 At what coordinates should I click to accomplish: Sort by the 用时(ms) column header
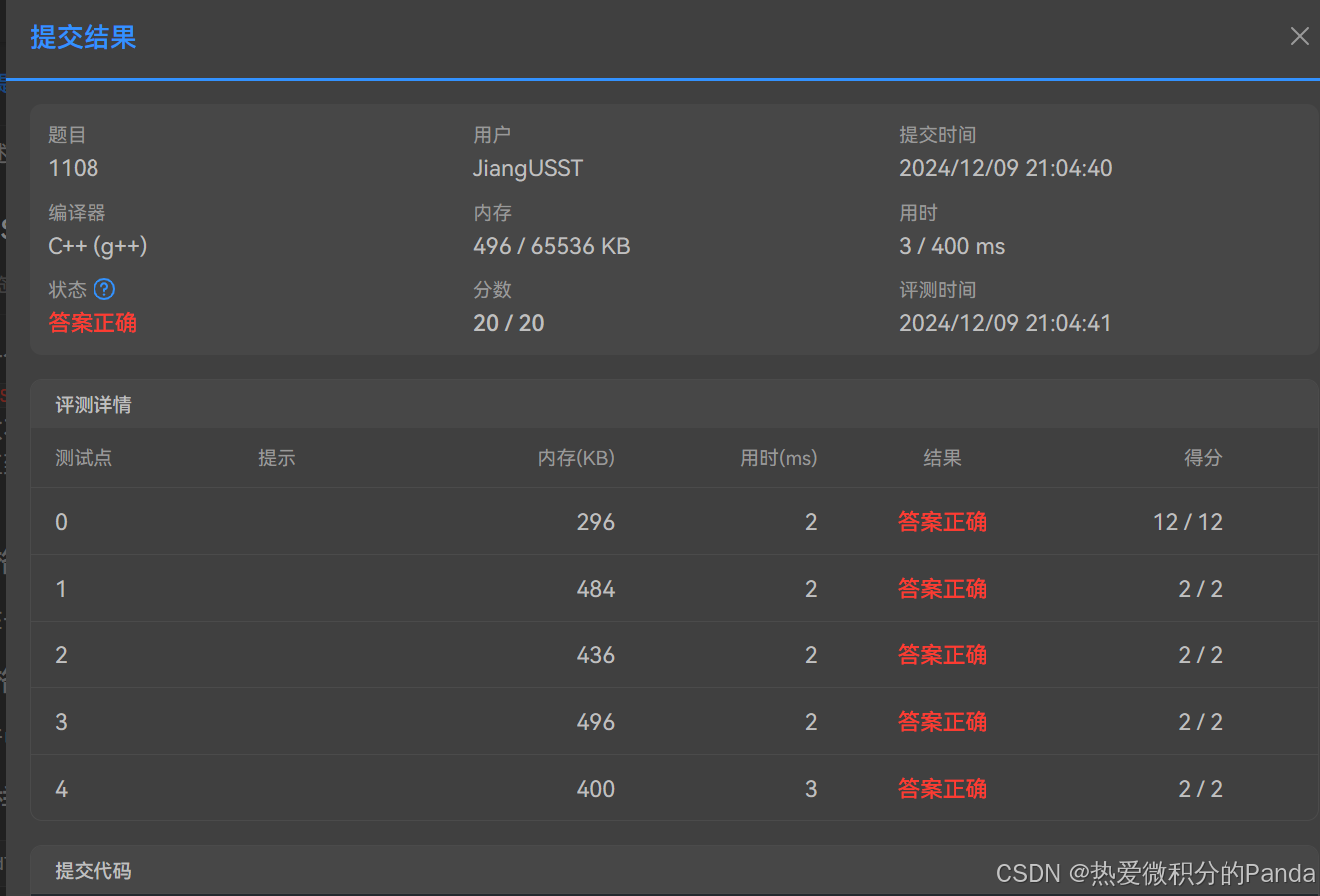(x=780, y=458)
